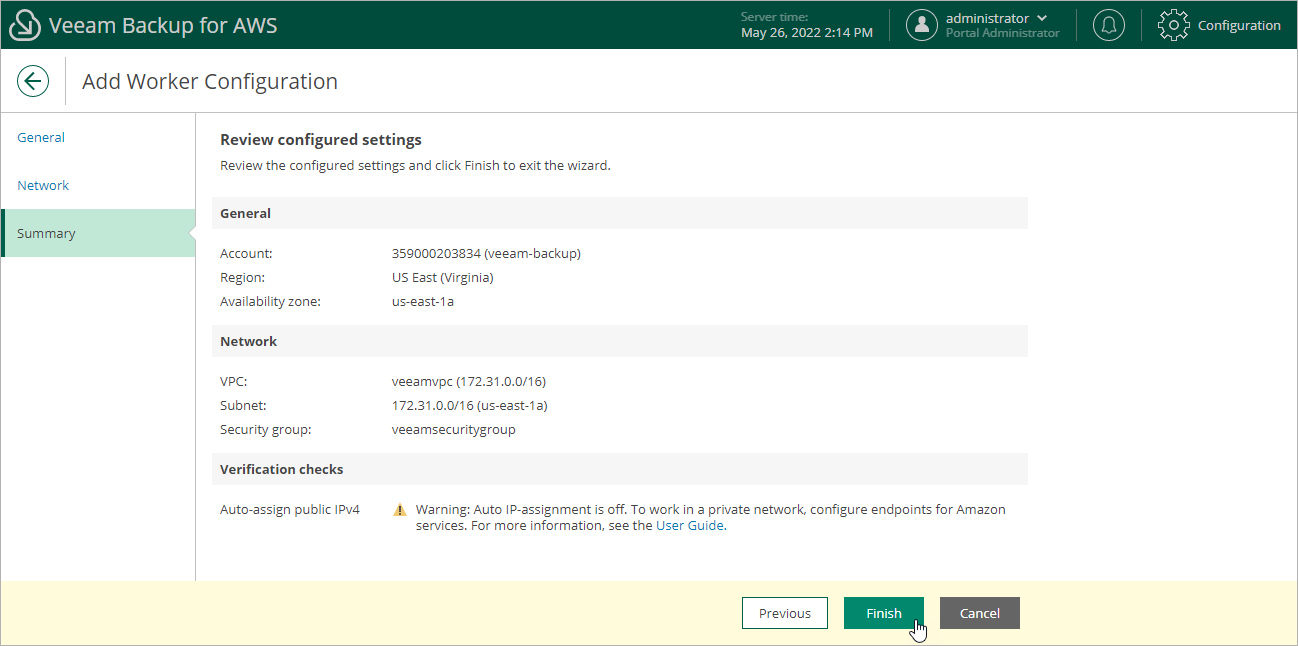1298x646 pixels.
Task: Switch to the Network step
Action: click(x=43, y=185)
